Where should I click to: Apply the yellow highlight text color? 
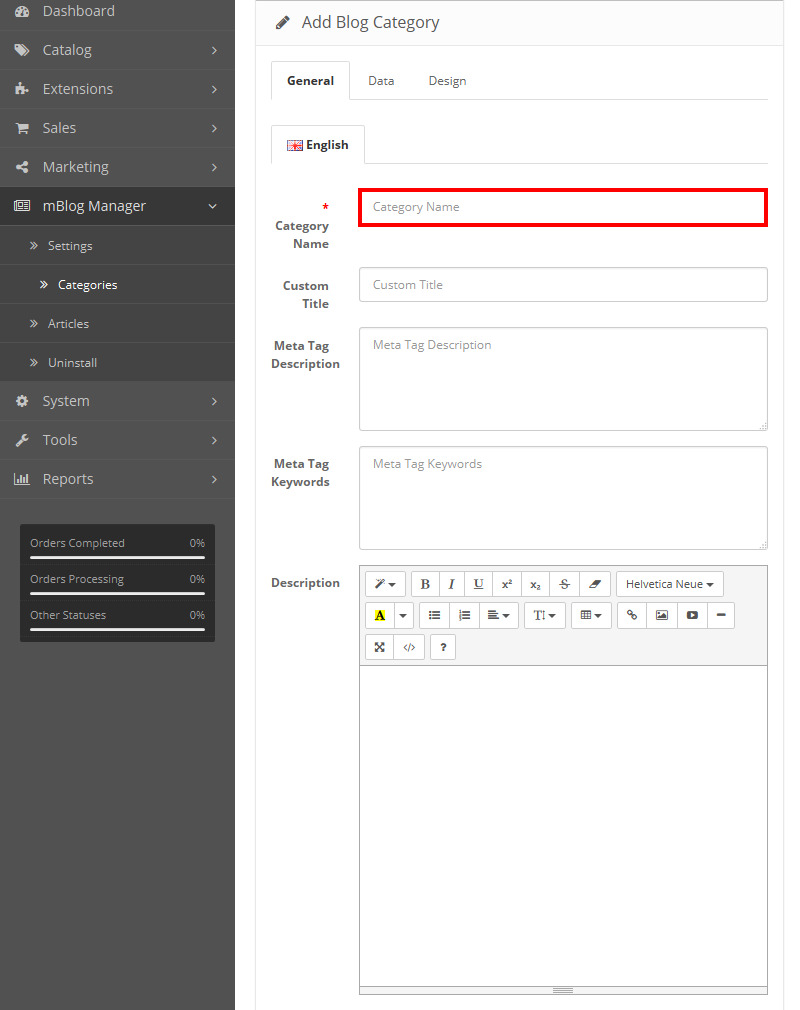click(x=380, y=616)
